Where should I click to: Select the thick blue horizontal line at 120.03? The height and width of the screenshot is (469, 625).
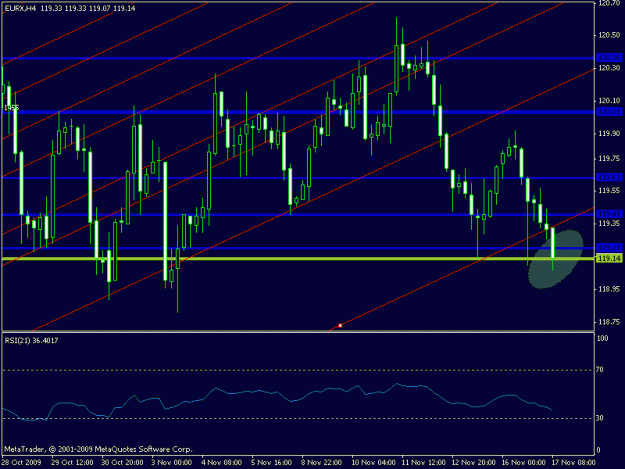point(298,112)
